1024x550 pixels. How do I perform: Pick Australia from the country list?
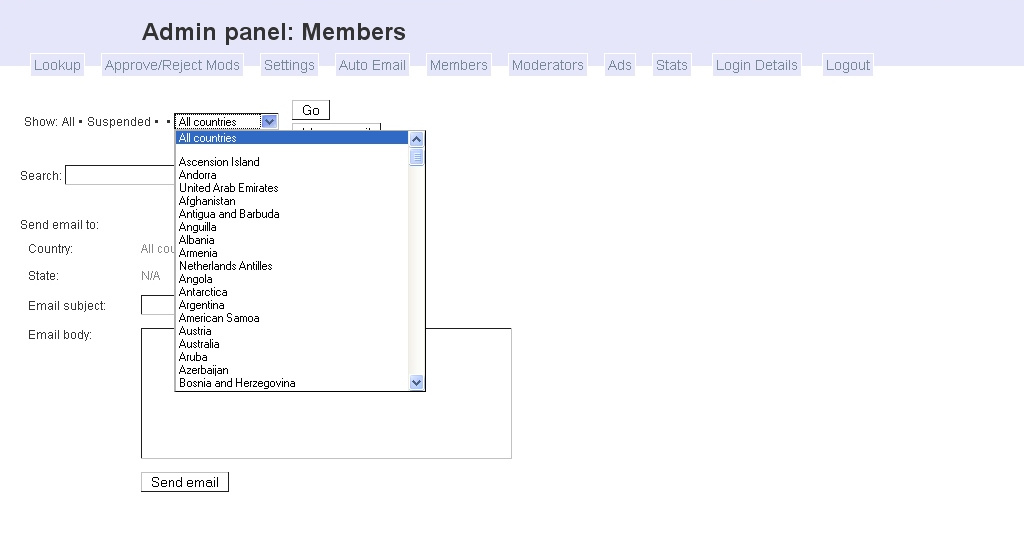[199, 344]
